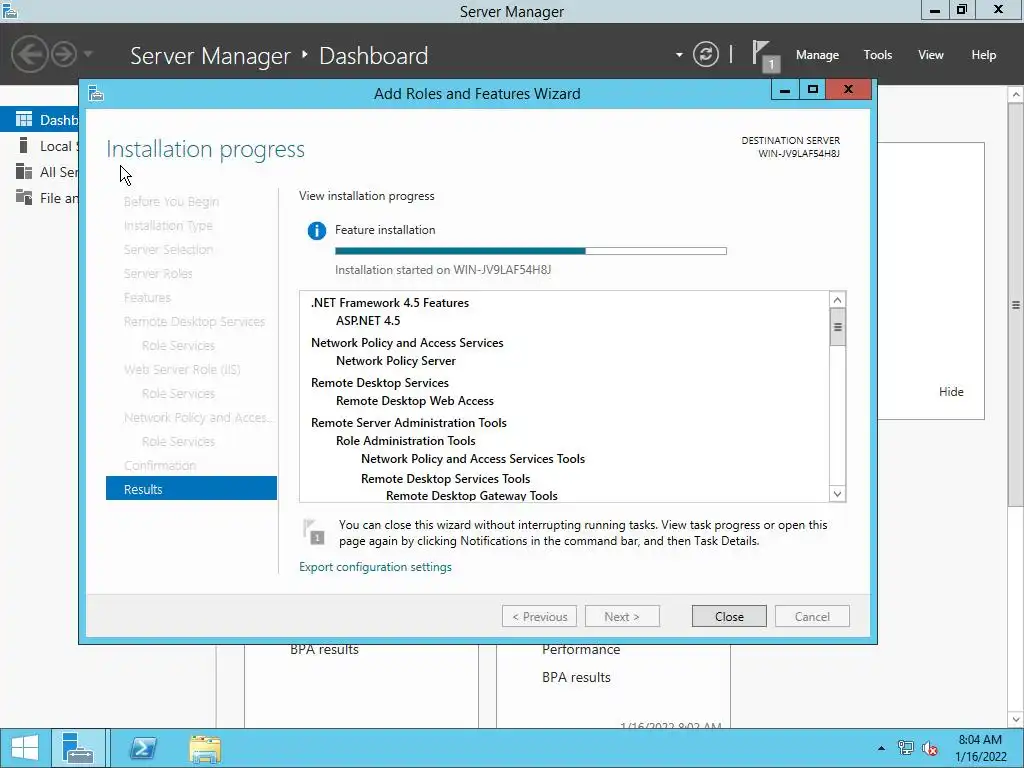Viewport: 1024px width, 768px height.
Task: Click the main dashboard vertical scrollbar thumb
Action: 1016,305
